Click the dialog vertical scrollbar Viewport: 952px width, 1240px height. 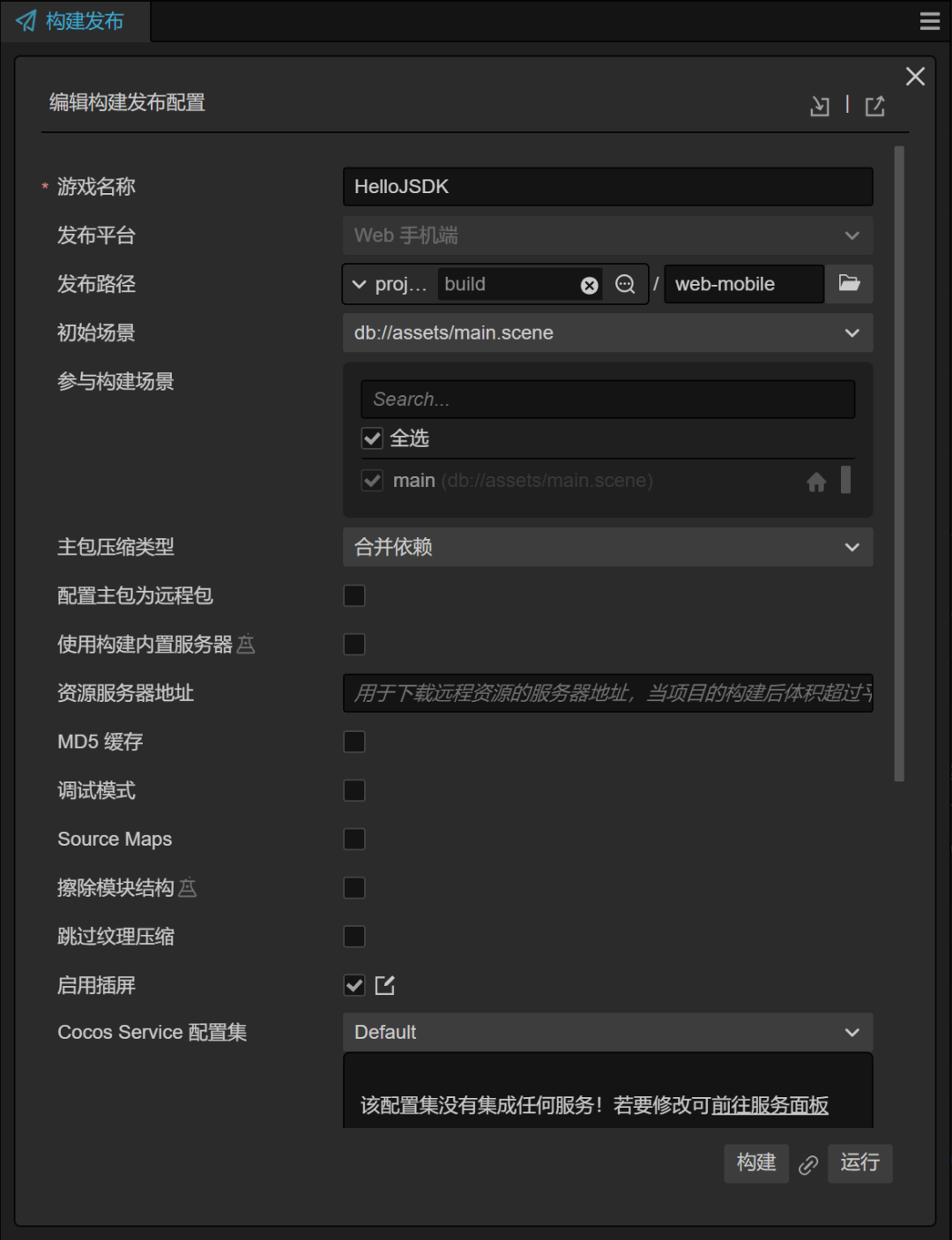899,464
